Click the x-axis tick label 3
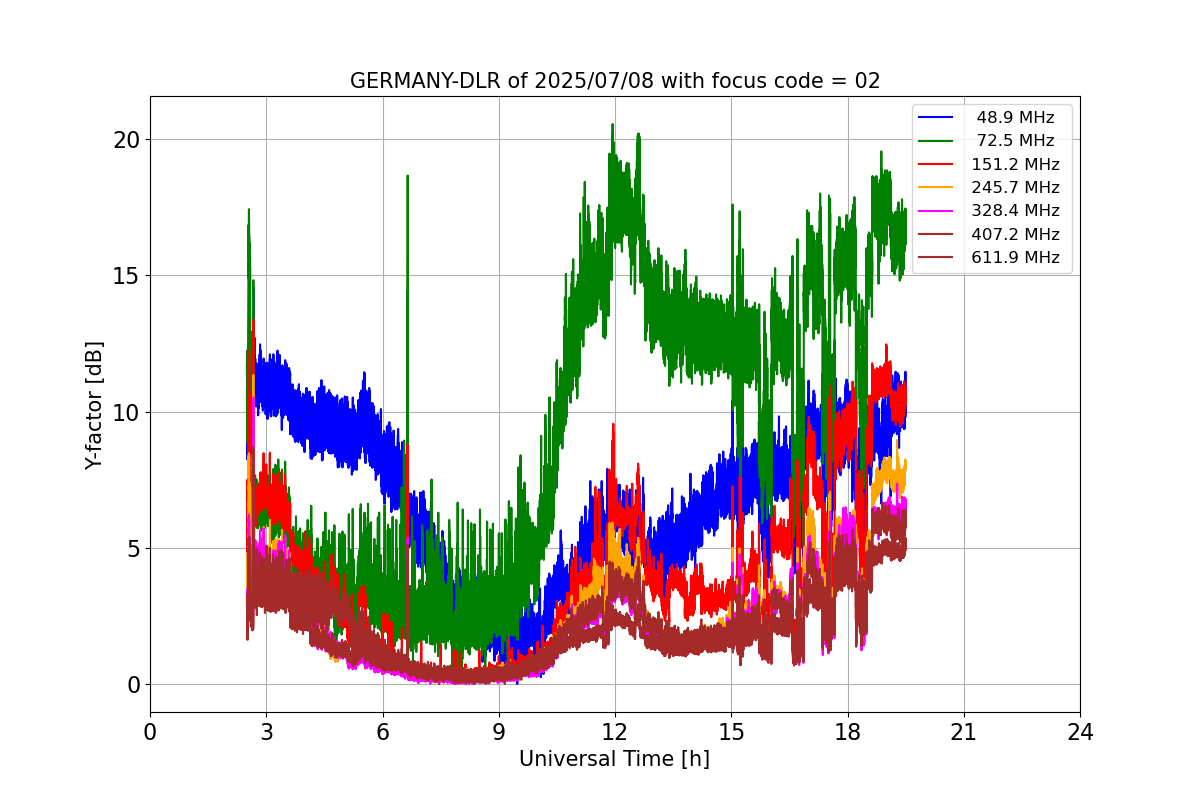Viewport: 1200px width, 800px height. (x=266, y=732)
